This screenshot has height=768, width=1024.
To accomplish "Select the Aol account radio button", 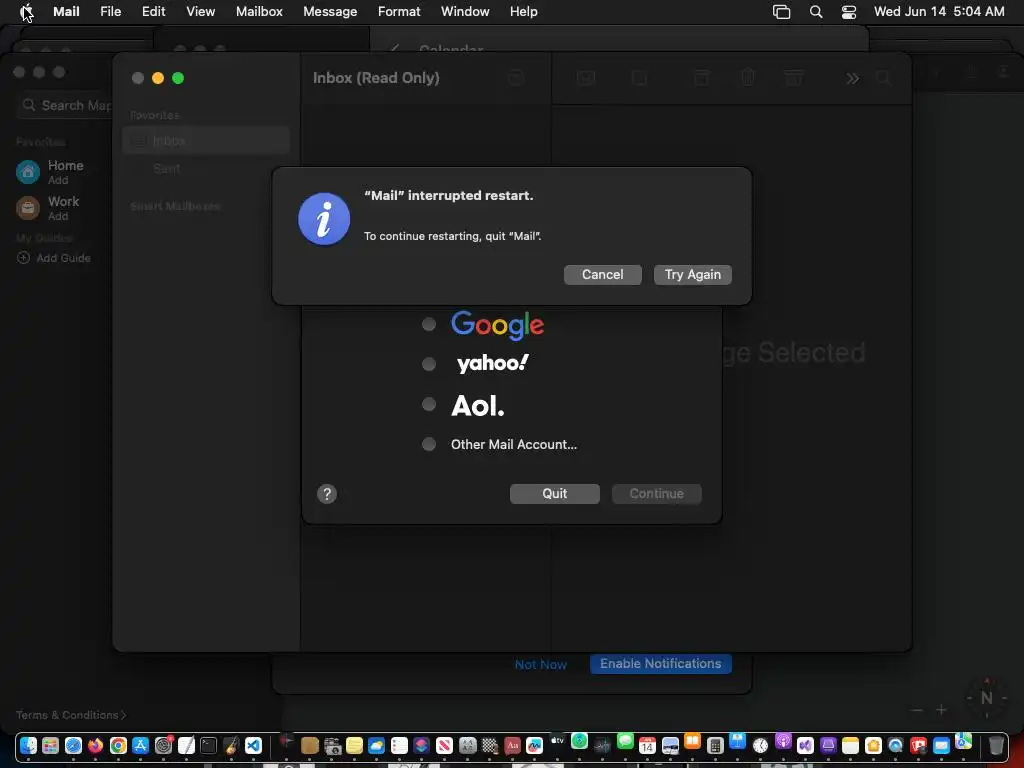I will pos(428,404).
